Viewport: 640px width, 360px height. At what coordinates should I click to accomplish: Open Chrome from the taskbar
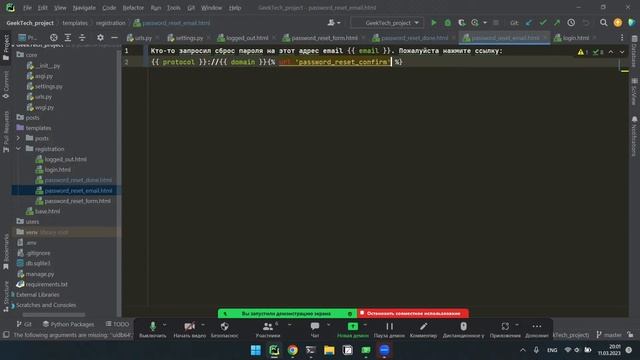[x=292, y=350]
